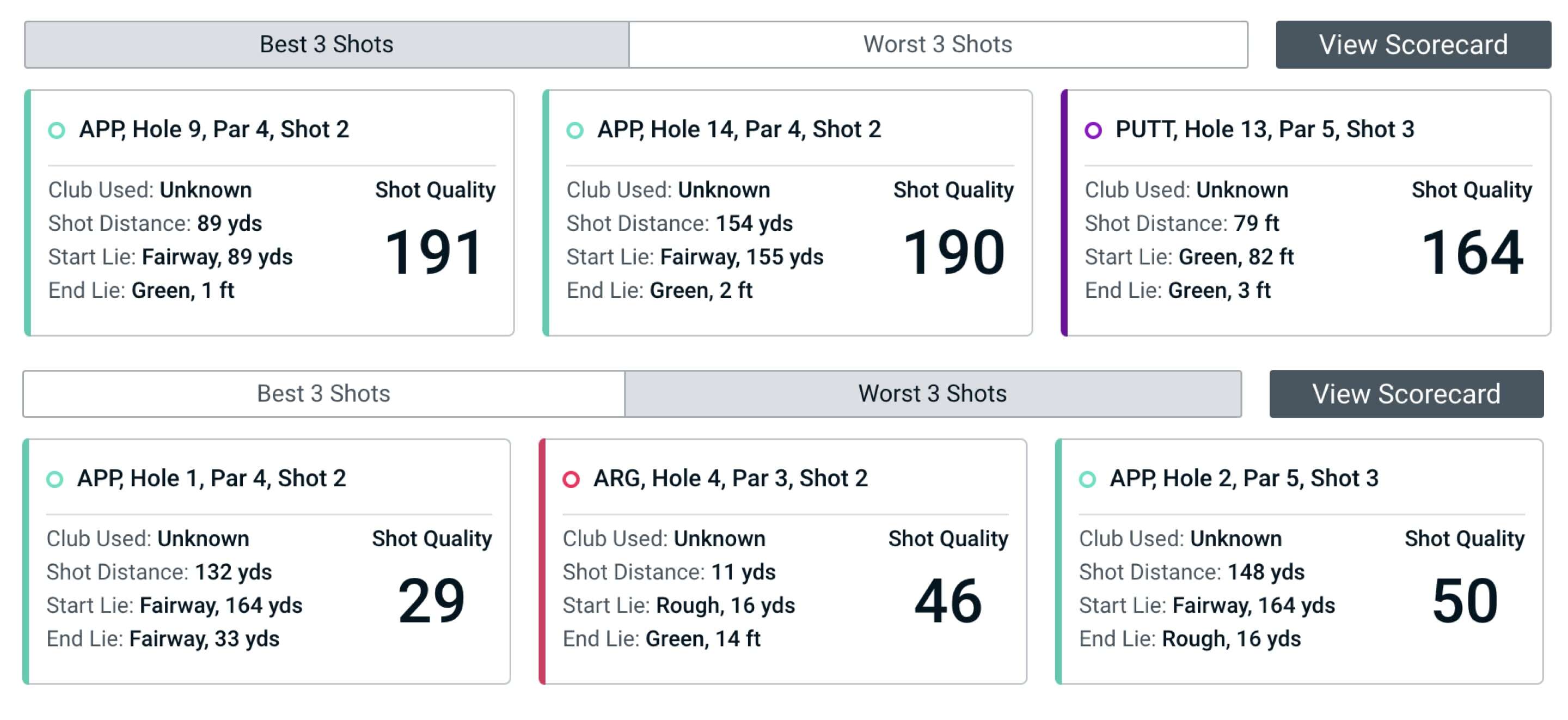Click the 50 shot quality score
The image size is (1568, 720).
pos(1465,601)
